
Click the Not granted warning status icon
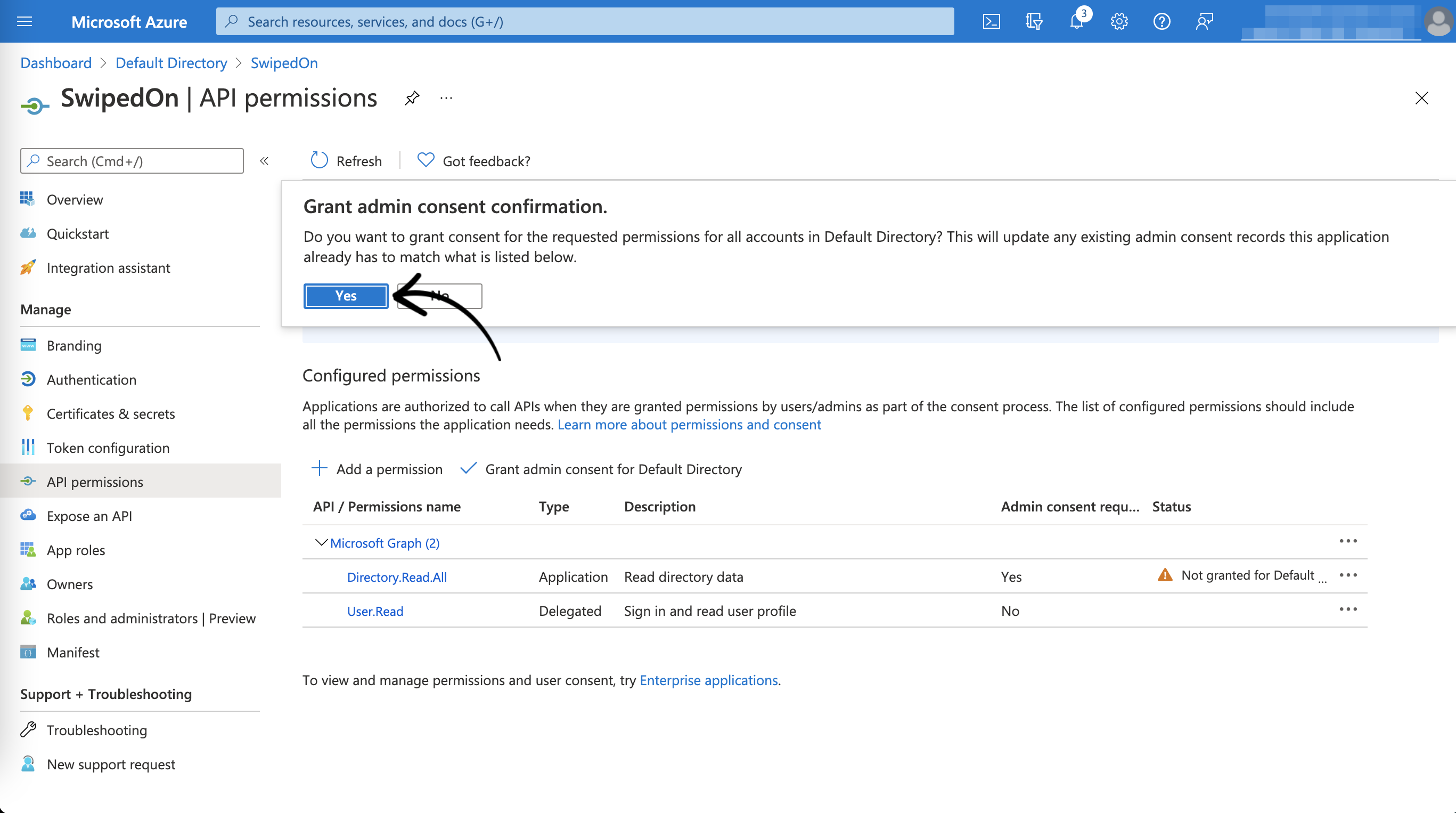[1165, 575]
